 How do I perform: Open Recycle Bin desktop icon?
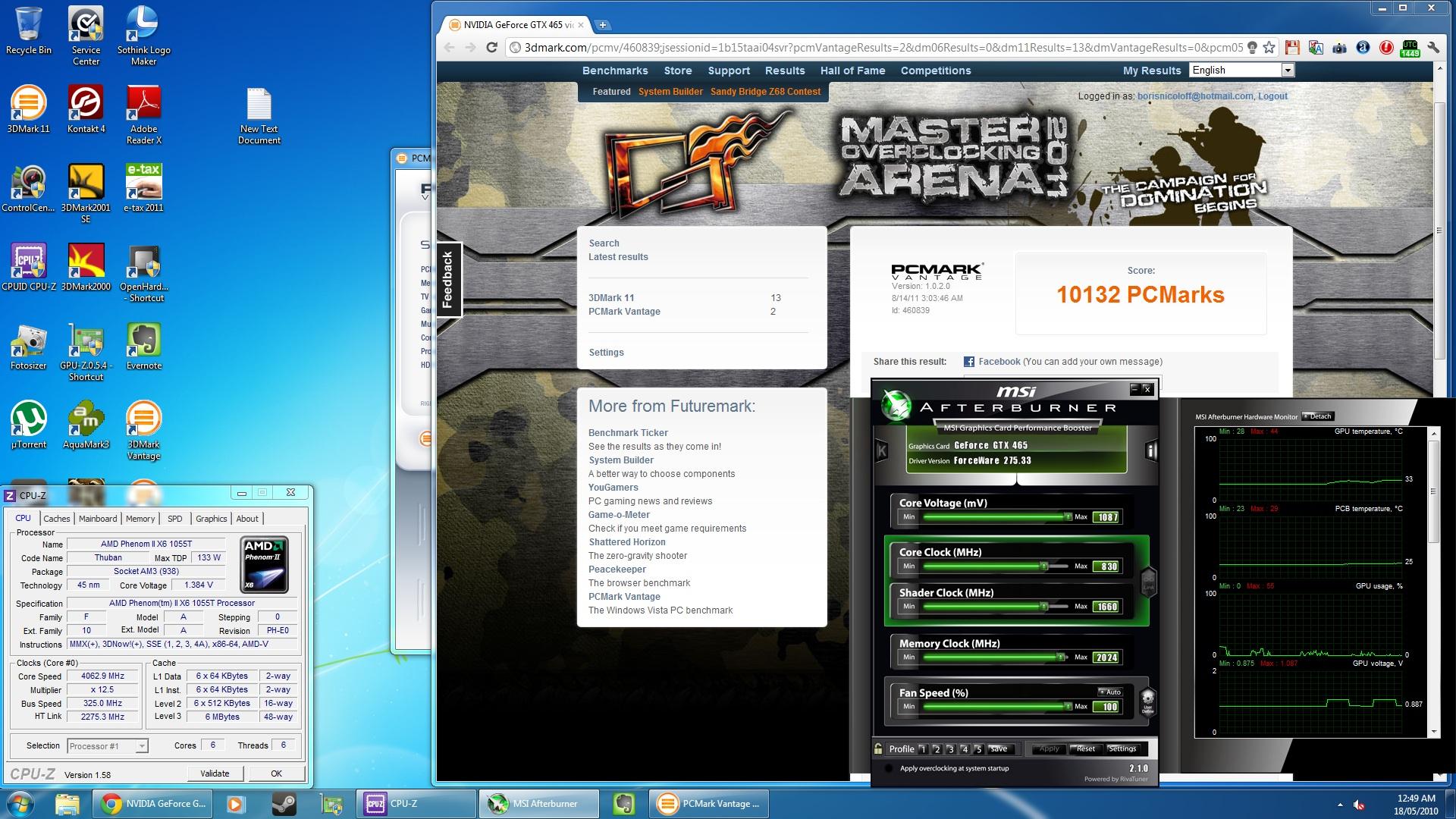pyautogui.click(x=29, y=31)
